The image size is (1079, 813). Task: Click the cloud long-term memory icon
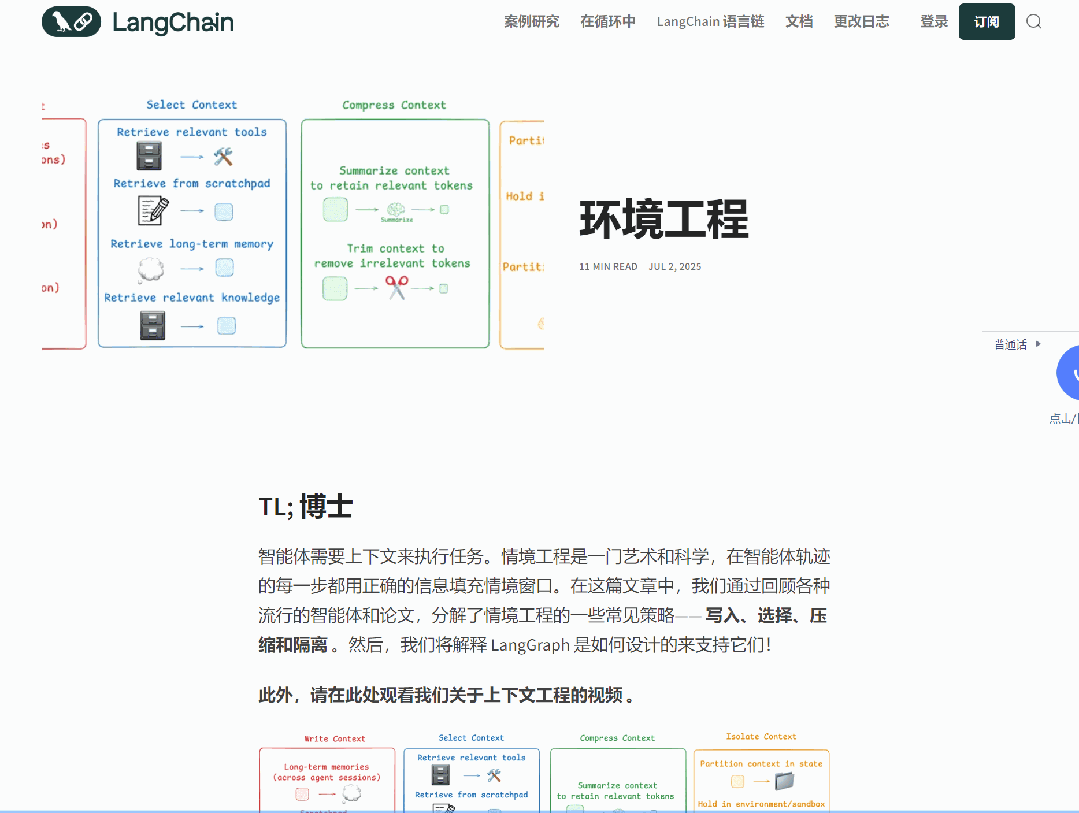click(x=151, y=268)
